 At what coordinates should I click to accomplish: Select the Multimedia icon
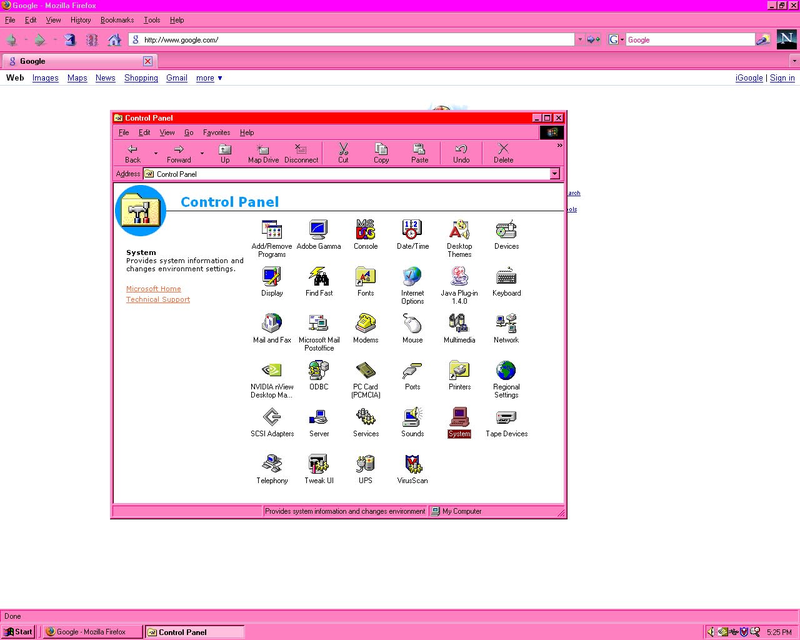[x=459, y=329]
